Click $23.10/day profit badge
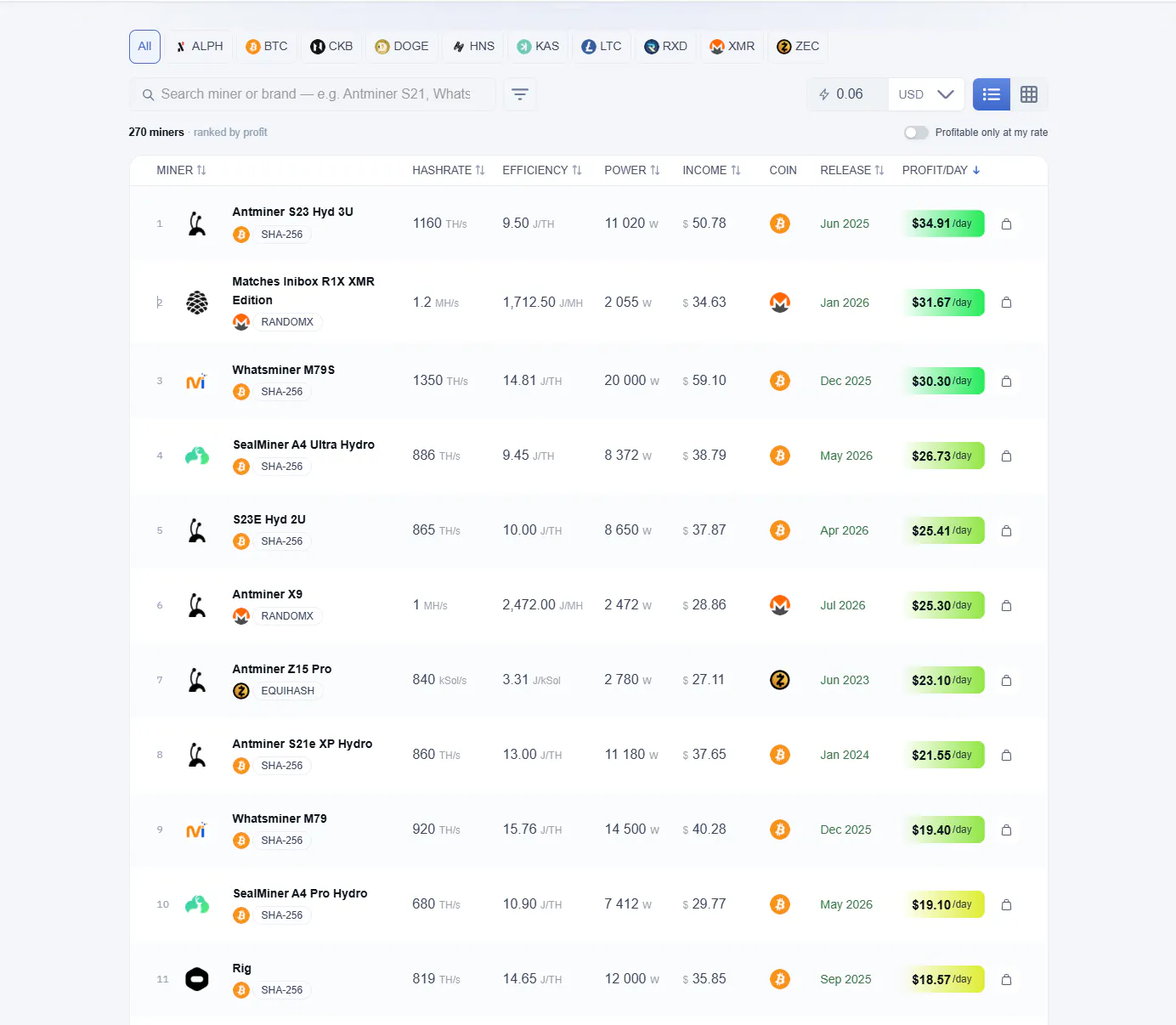The height and width of the screenshot is (1025, 1176). (942, 680)
